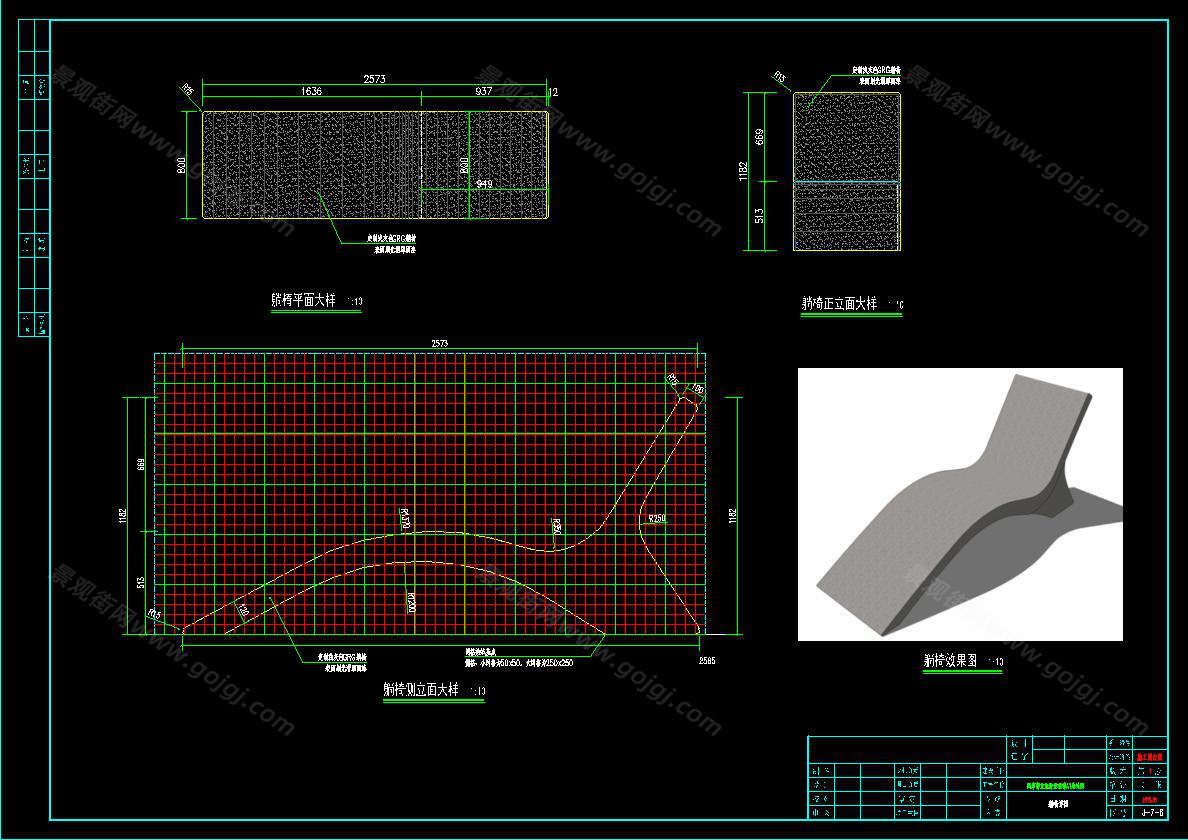The image size is (1188, 840).
Task: Click the 2565 dimension at grid bottom right
Action: coord(708,661)
